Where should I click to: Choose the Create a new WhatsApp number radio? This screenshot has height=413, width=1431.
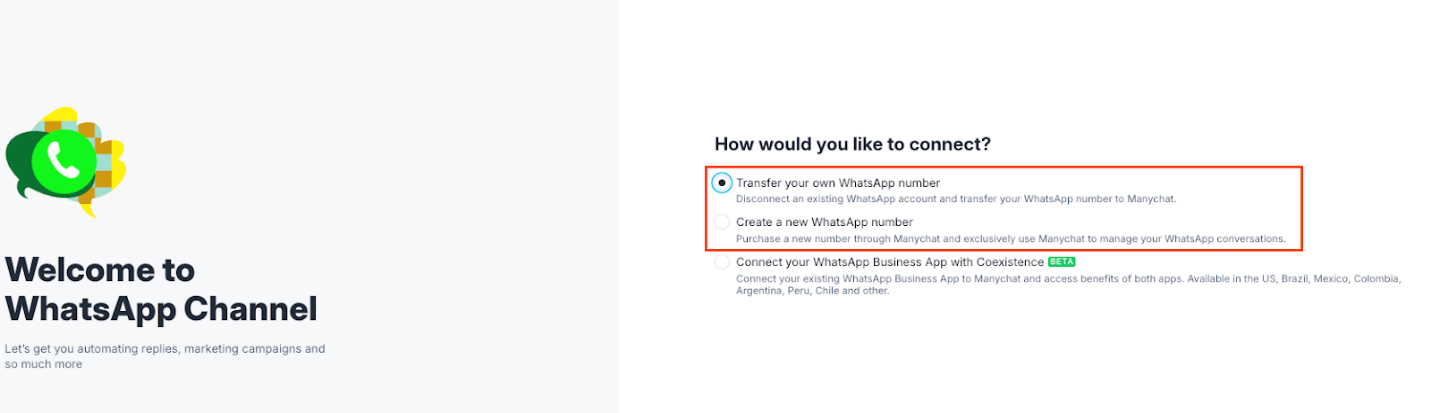tap(722, 222)
